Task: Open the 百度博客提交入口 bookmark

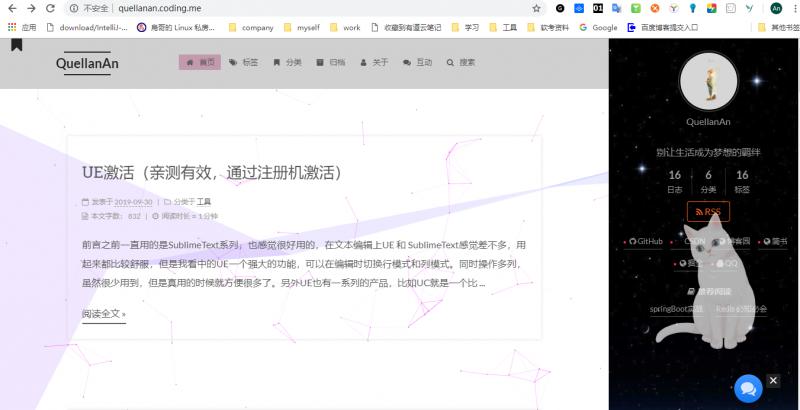Action: [x=663, y=28]
